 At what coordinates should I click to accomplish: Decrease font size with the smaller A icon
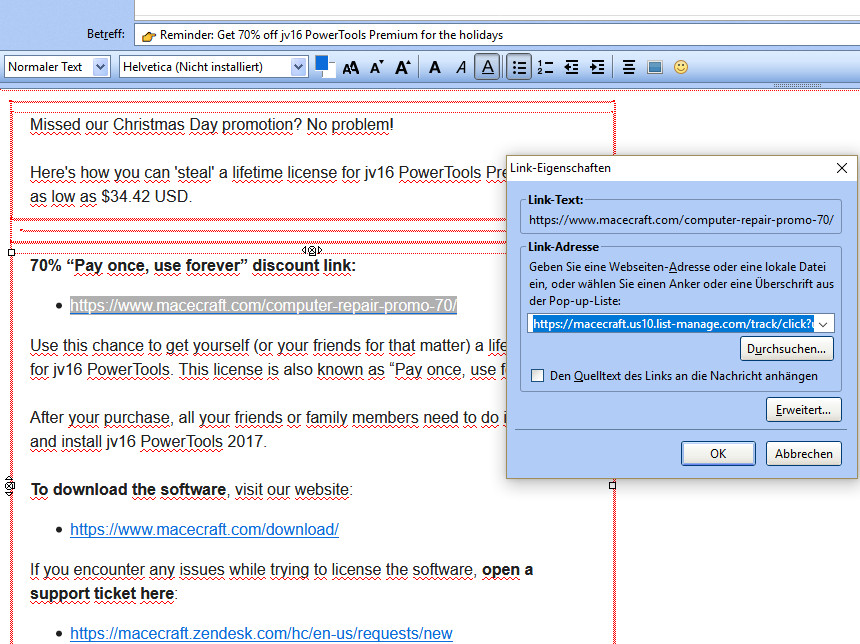[x=376, y=67]
